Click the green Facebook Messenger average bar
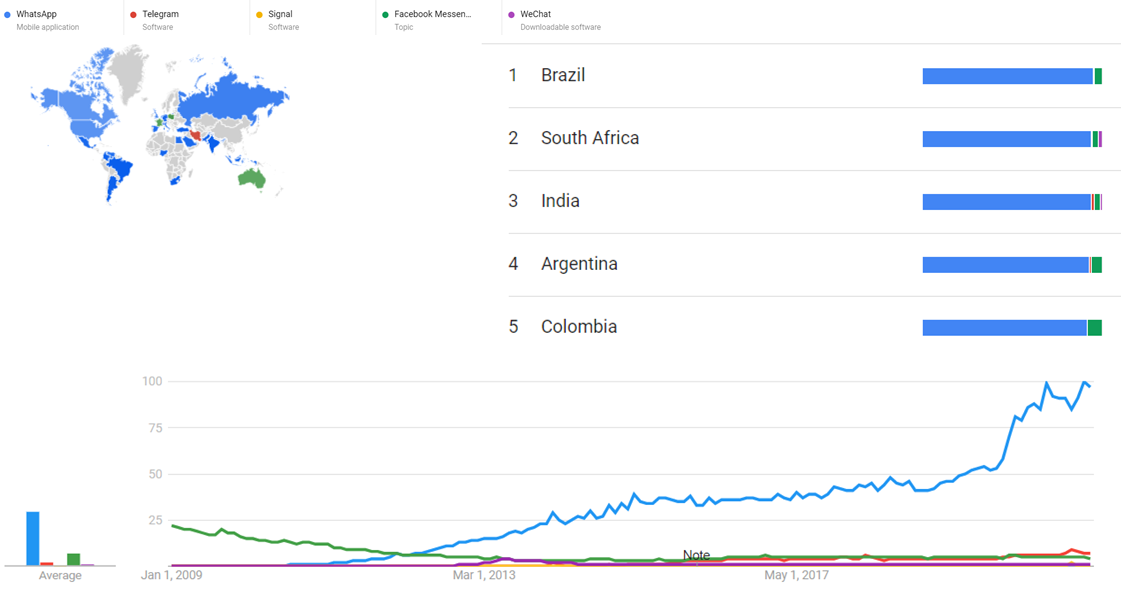Image resolution: width=1121 pixels, height=591 pixels. click(x=73, y=559)
